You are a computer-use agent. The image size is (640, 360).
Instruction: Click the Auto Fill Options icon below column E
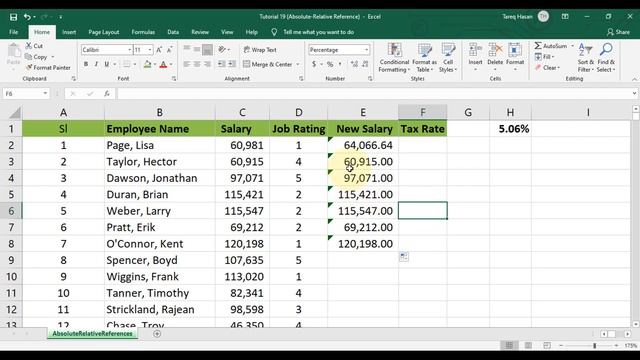point(404,257)
